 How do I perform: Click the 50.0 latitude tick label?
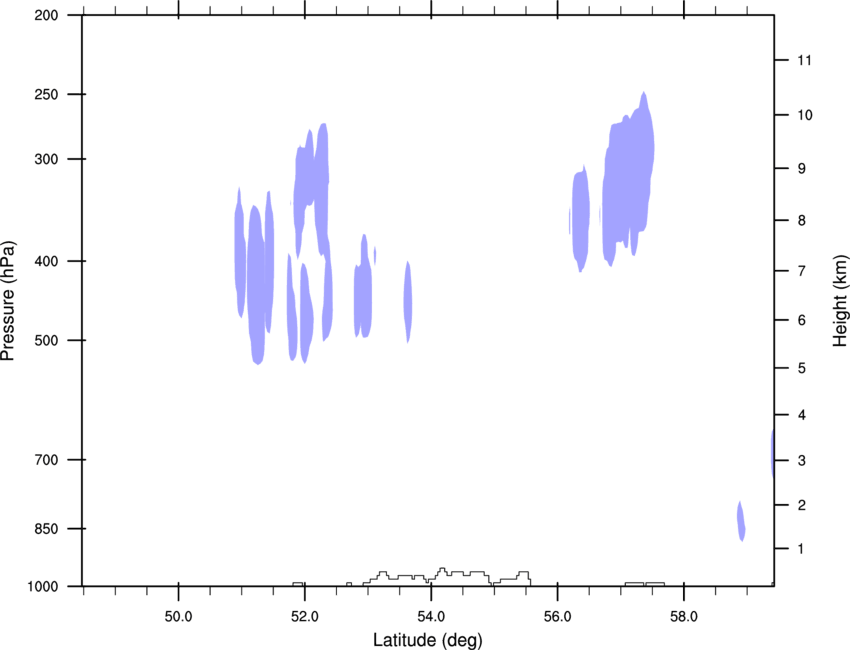point(178,617)
